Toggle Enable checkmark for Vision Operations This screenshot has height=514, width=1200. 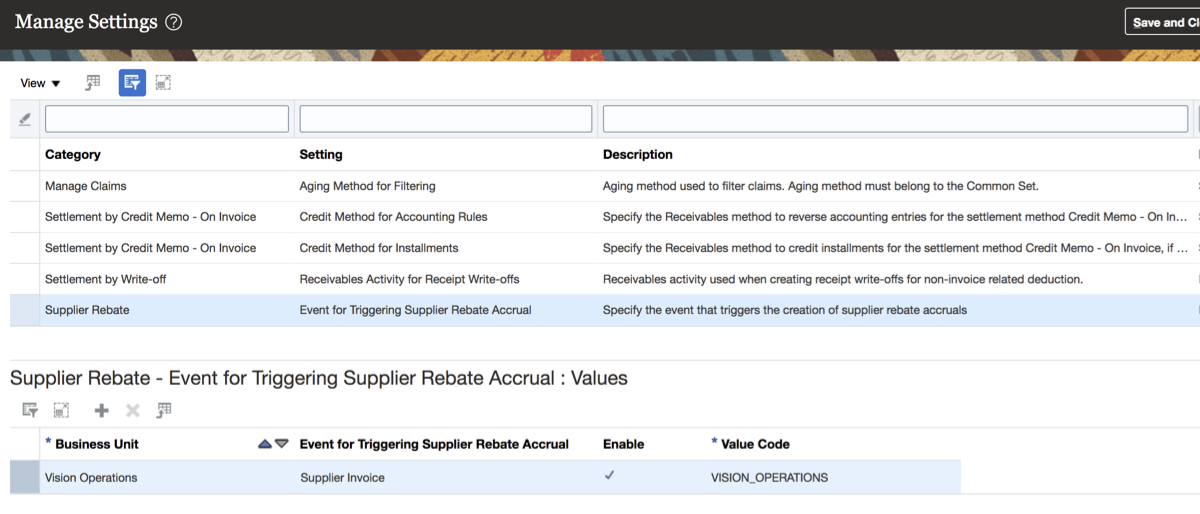pos(609,476)
